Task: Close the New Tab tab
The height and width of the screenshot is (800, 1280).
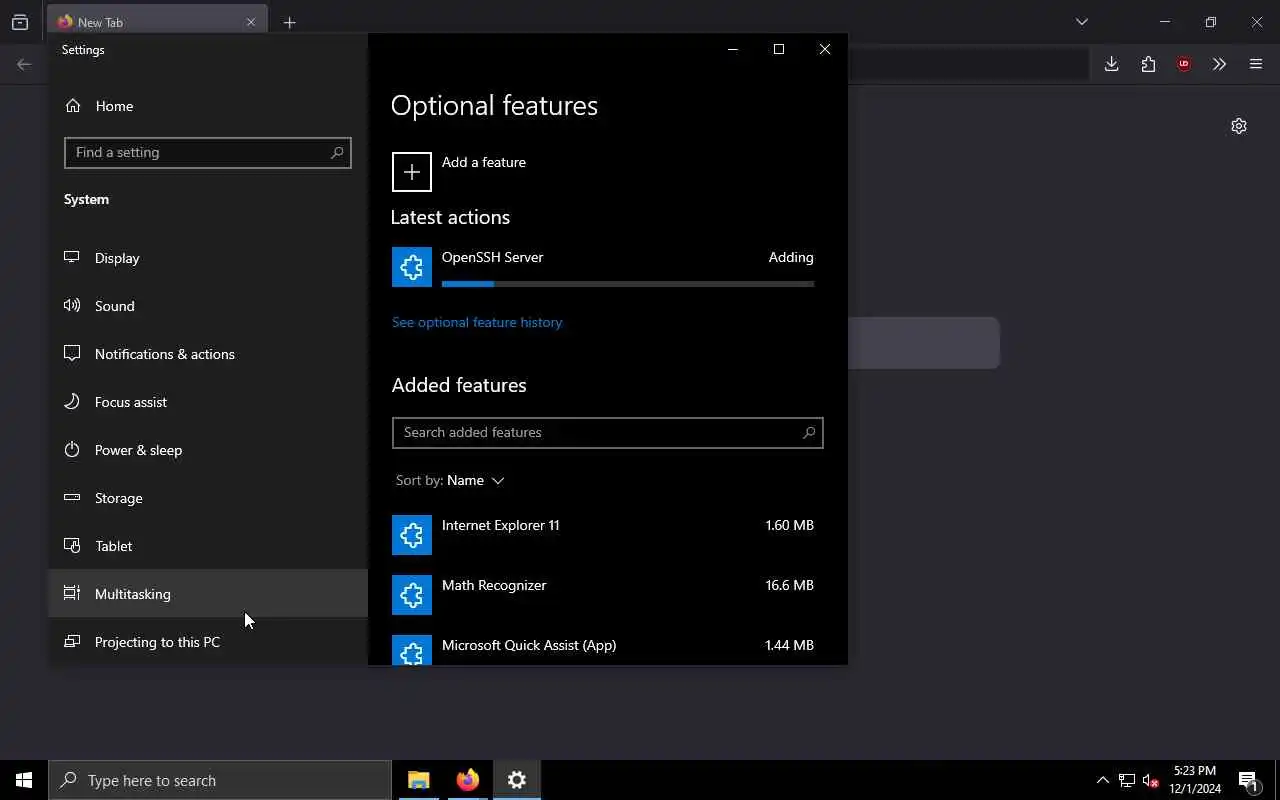Action: [251, 22]
